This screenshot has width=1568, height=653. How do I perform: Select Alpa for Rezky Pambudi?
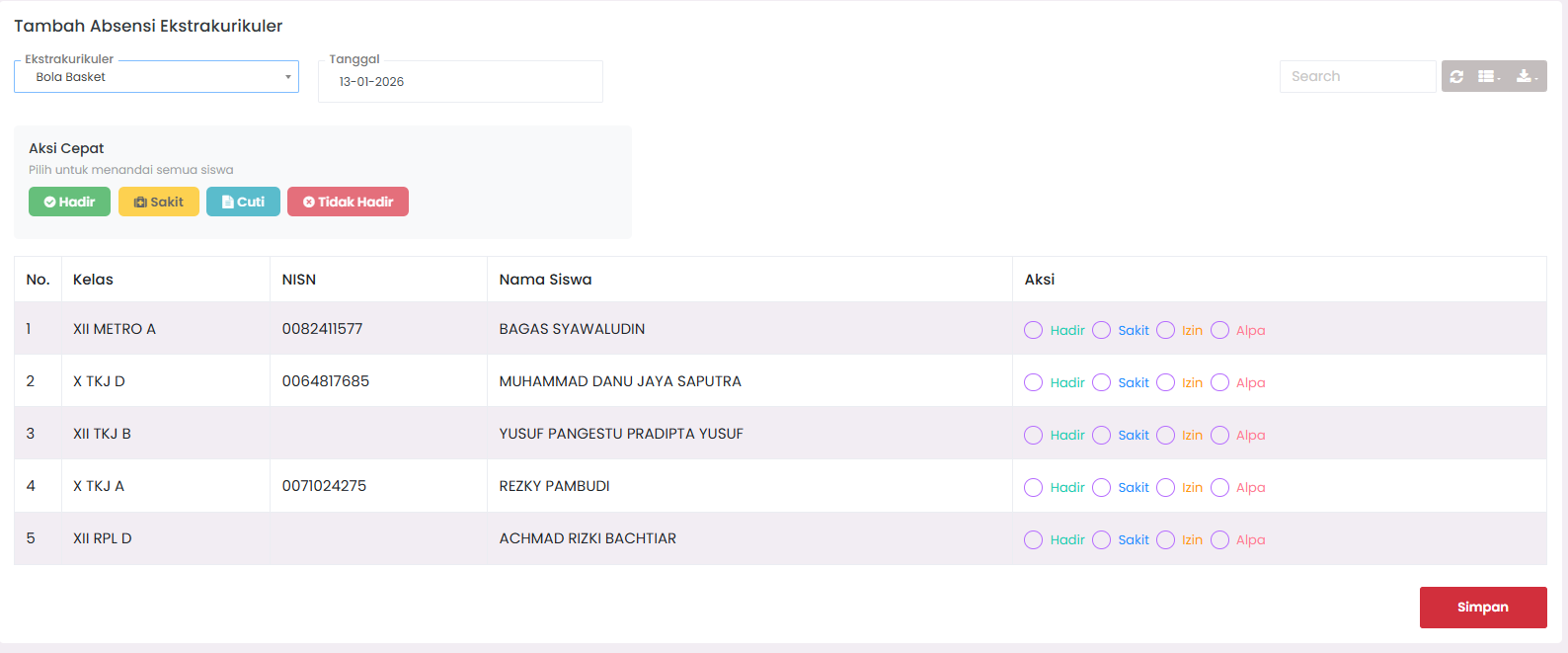(x=1220, y=487)
